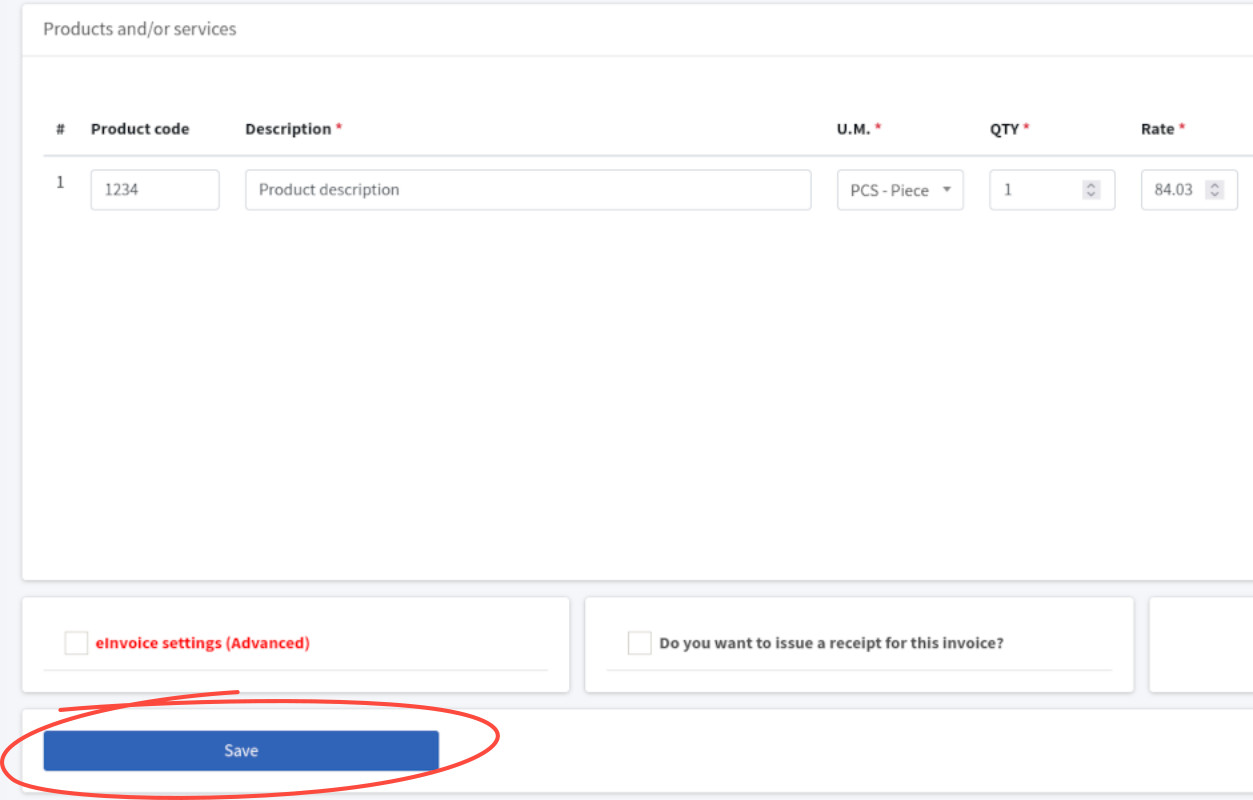1253x800 pixels.
Task: Enable the eInvoice settings (Advanced) checkbox
Action: (76, 643)
